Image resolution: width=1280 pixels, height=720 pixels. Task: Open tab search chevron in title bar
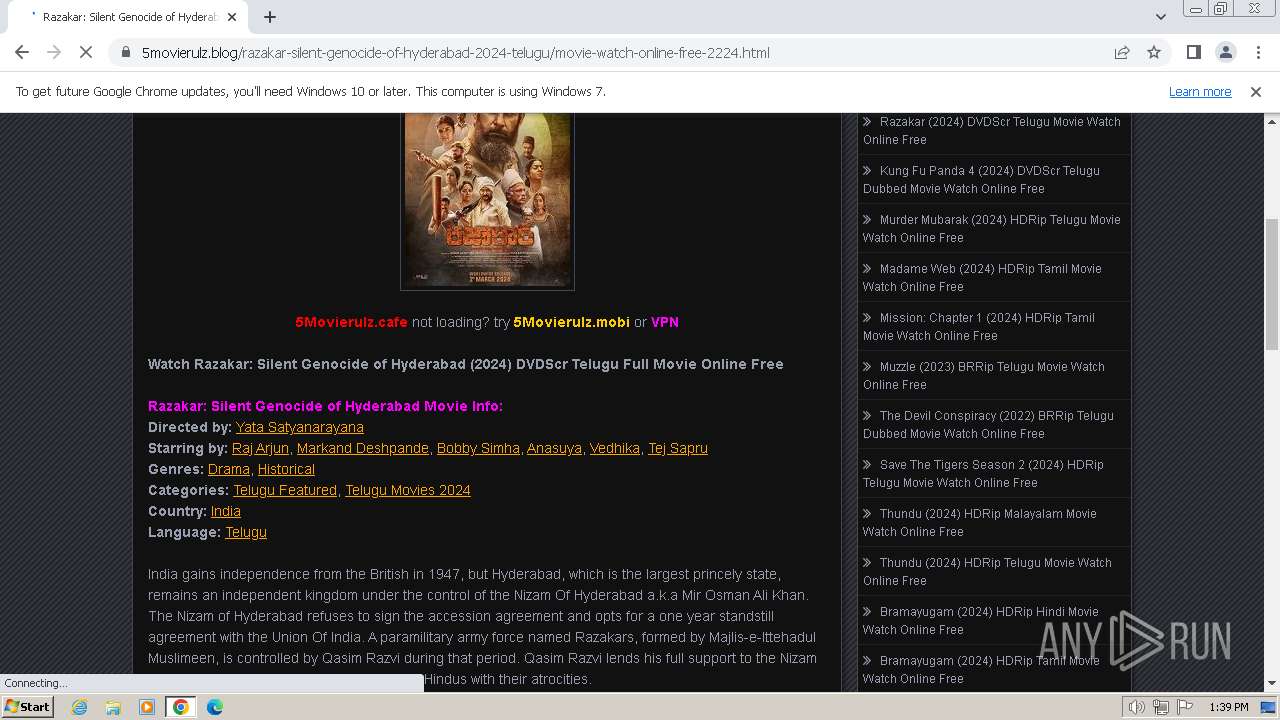coord(1160,17)
